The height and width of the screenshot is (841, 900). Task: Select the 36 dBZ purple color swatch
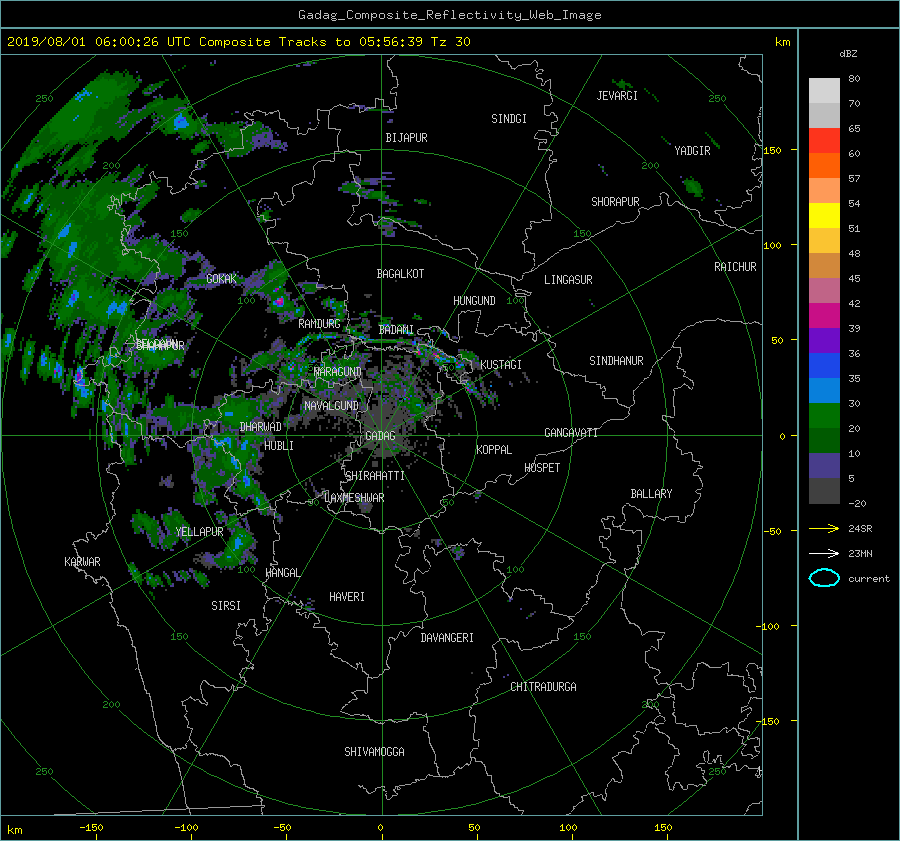click(x=824, y=340)
